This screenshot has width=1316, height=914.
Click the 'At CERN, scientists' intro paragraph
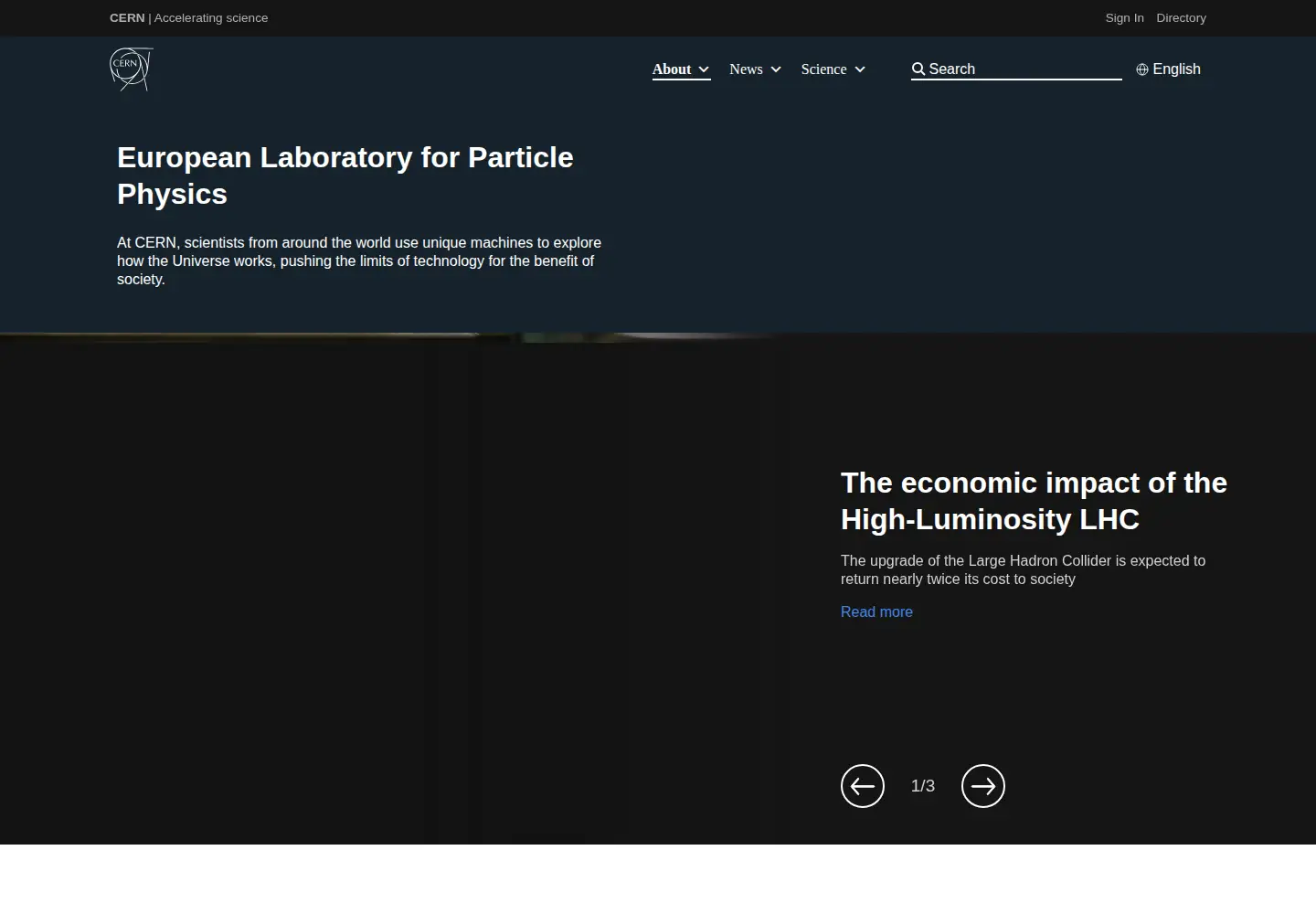359,261
